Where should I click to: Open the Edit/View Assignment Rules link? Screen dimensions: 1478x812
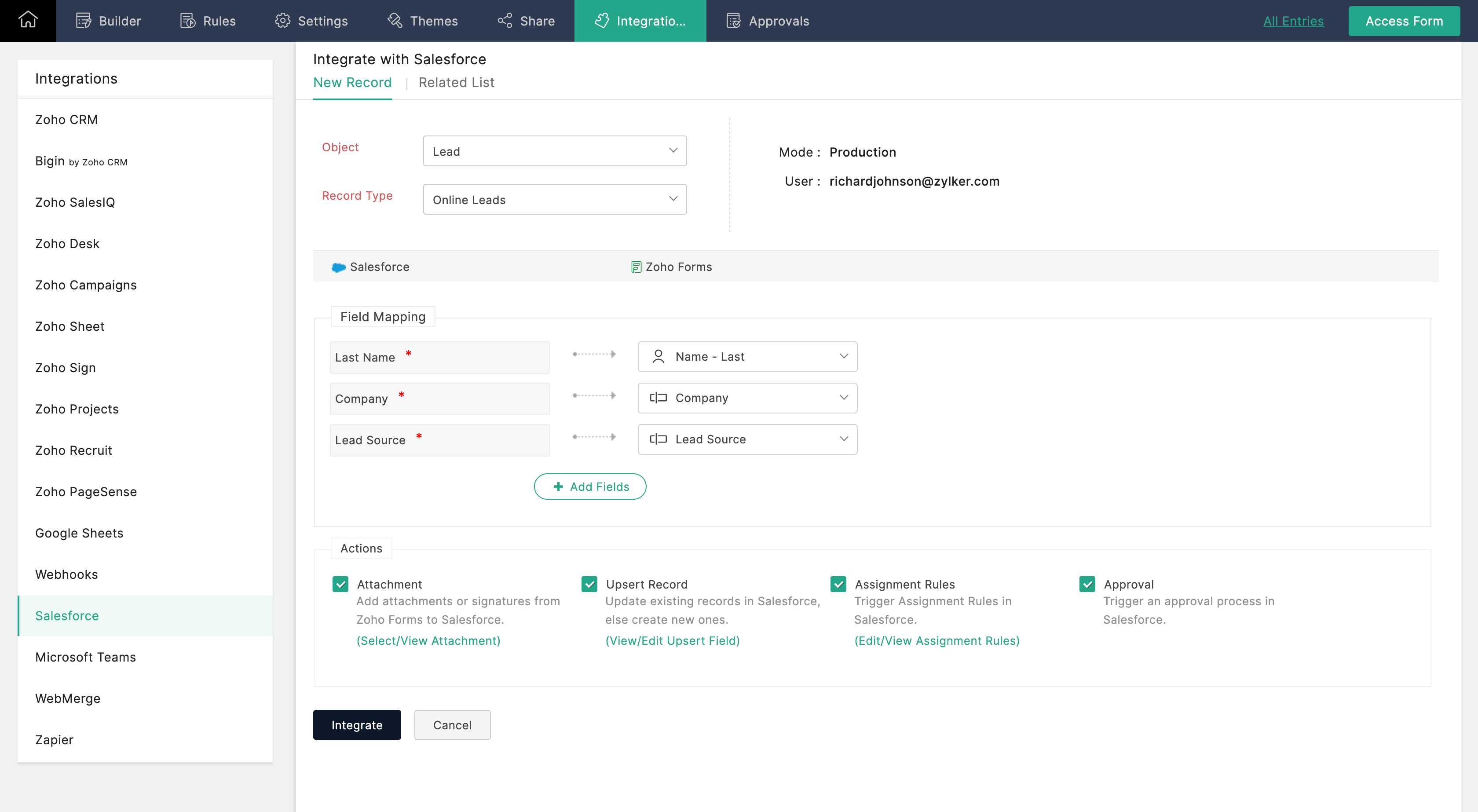pos(937,640)
